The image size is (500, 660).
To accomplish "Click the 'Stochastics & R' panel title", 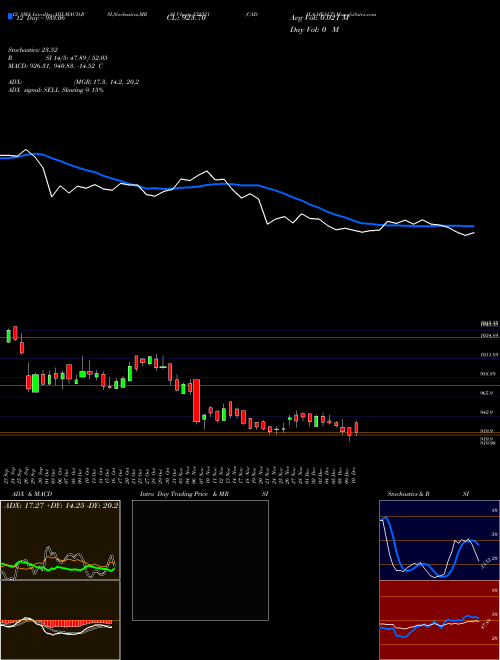I will click(x=408, y=494).
